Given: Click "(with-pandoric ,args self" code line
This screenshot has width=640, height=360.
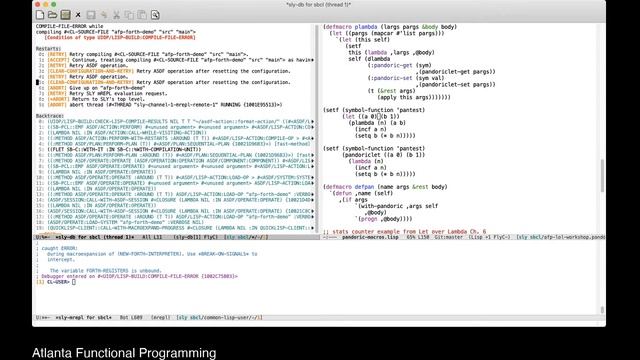Looking at the screenshot, I should click(x=398, y=206).
